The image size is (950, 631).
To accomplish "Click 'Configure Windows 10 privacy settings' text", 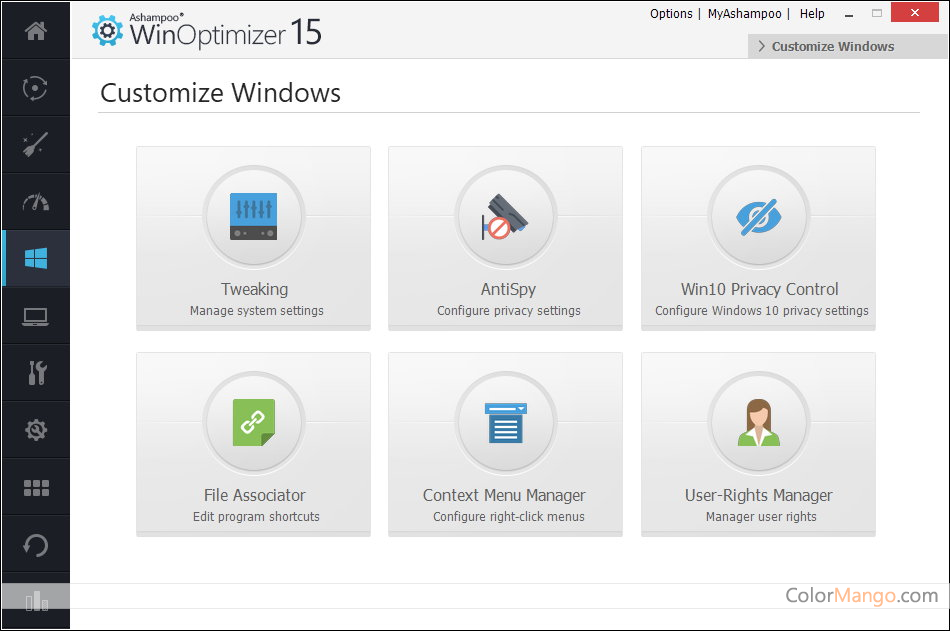I will click(x=762, y=311).
